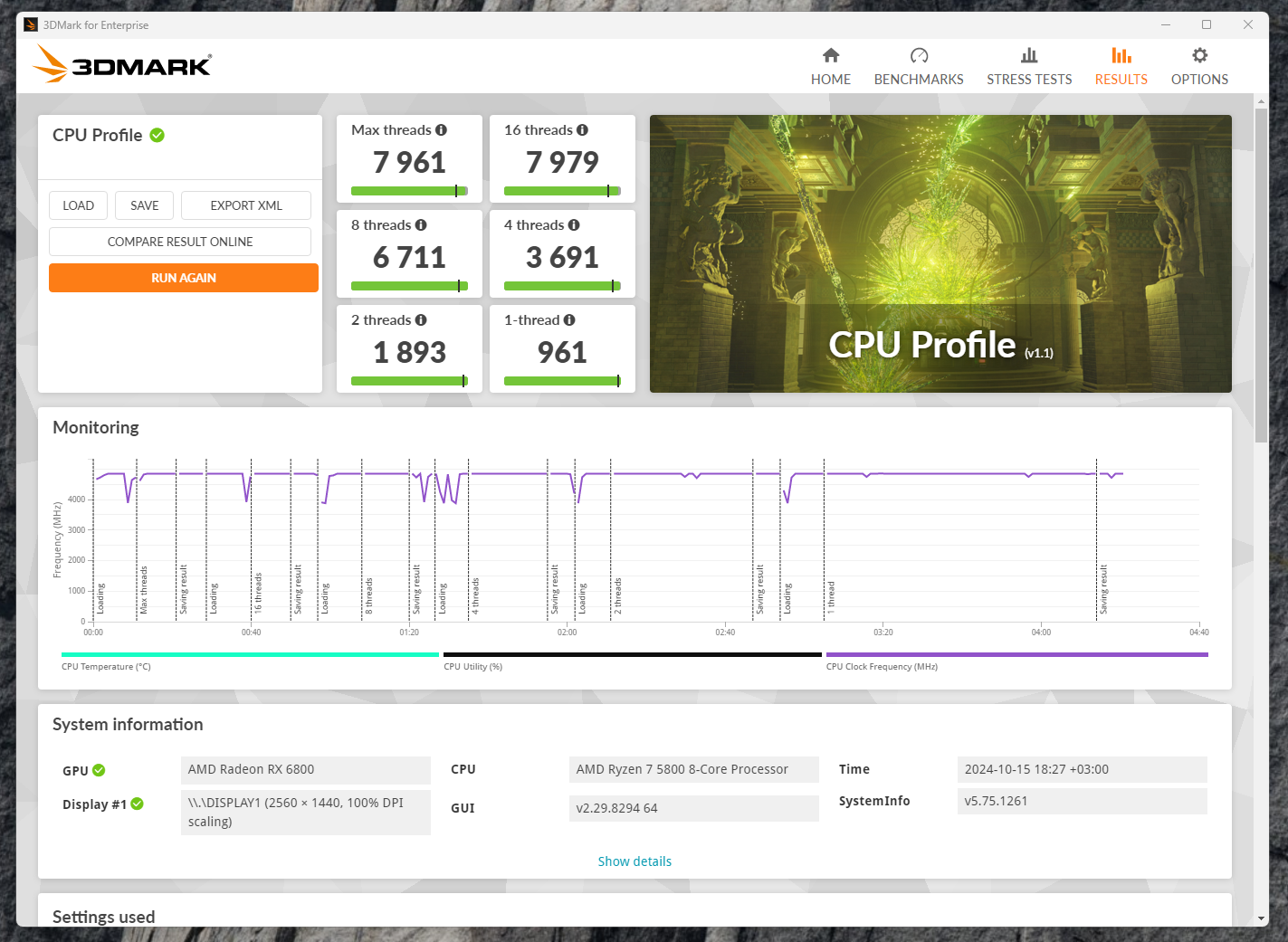Click the info icon beside 1-thread
Image resolution: width=1288 pixels, height=942 pixels.
569,320
